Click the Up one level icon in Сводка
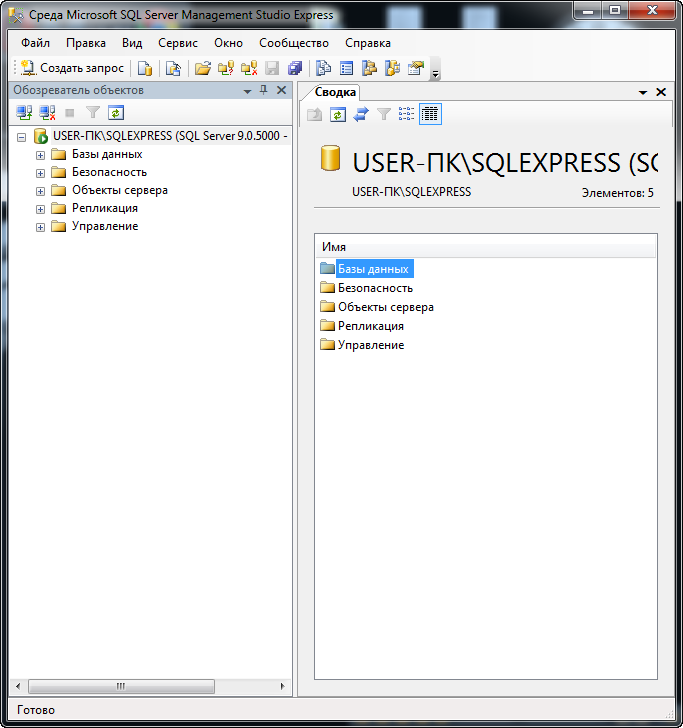The image size is (683, 728). (x=314, y=114)
